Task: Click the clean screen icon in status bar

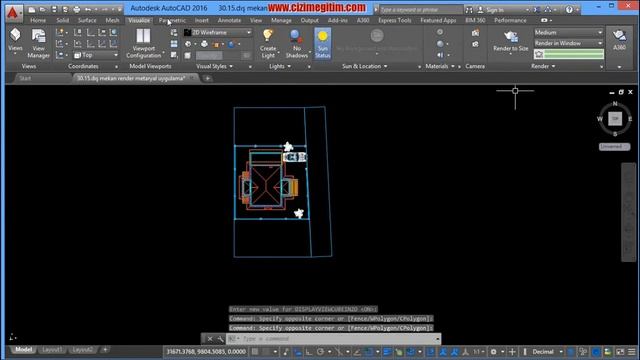Action: pos(620,352)
